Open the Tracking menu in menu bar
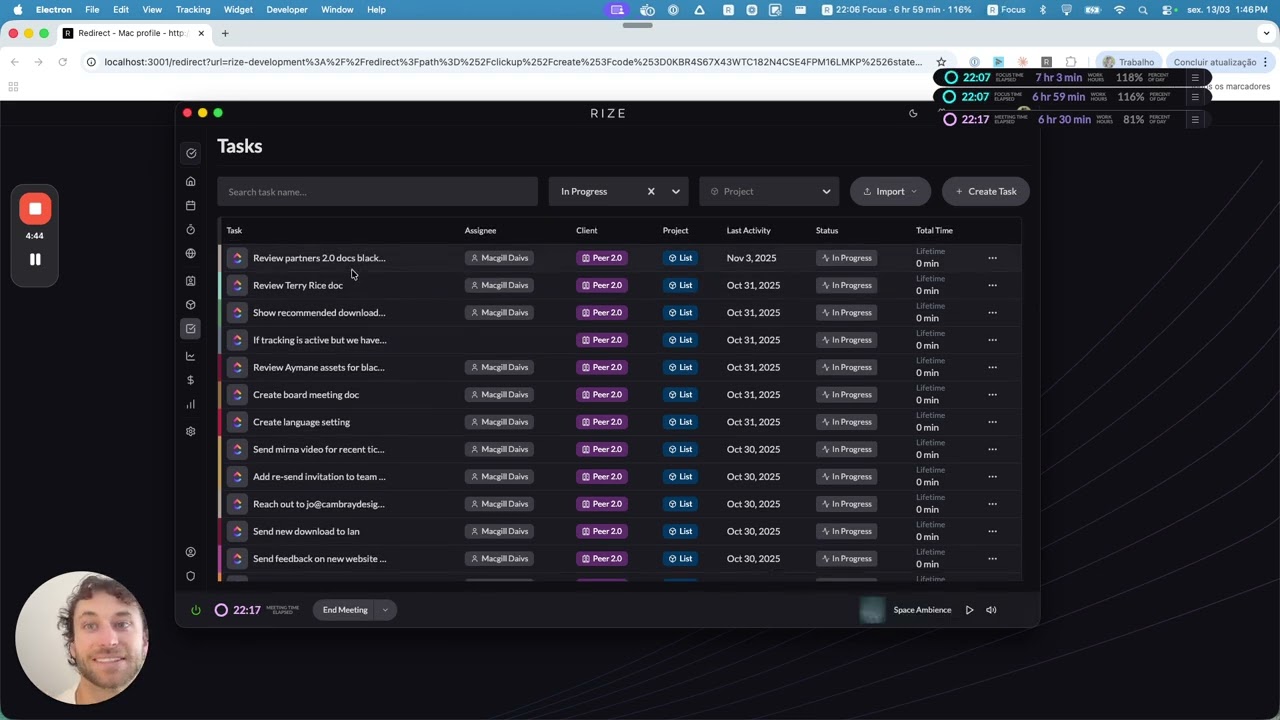 (193, 9)
